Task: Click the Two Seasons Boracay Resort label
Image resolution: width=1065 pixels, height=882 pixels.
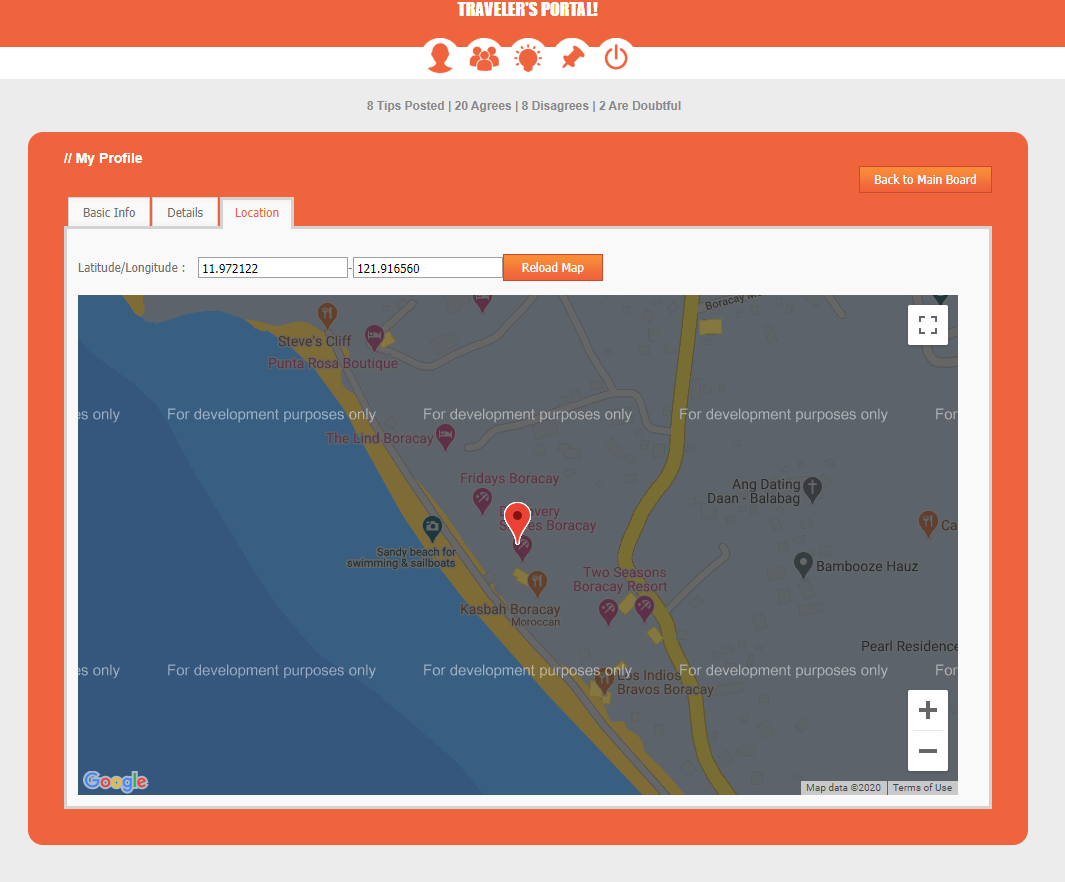Action: pos(620,579)
